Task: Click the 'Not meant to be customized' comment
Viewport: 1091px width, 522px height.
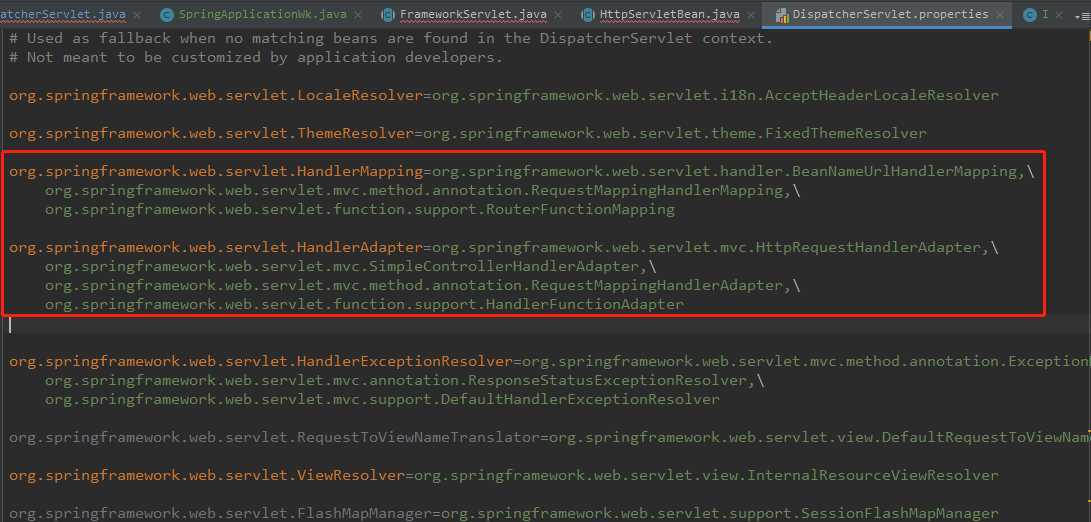Action: 256,57
